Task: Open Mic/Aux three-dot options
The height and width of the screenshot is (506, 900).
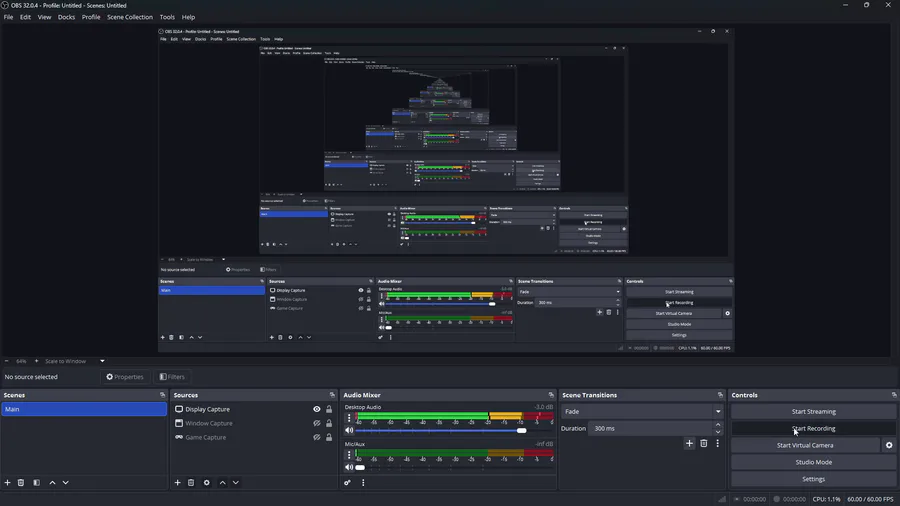Action: [349, 454]
